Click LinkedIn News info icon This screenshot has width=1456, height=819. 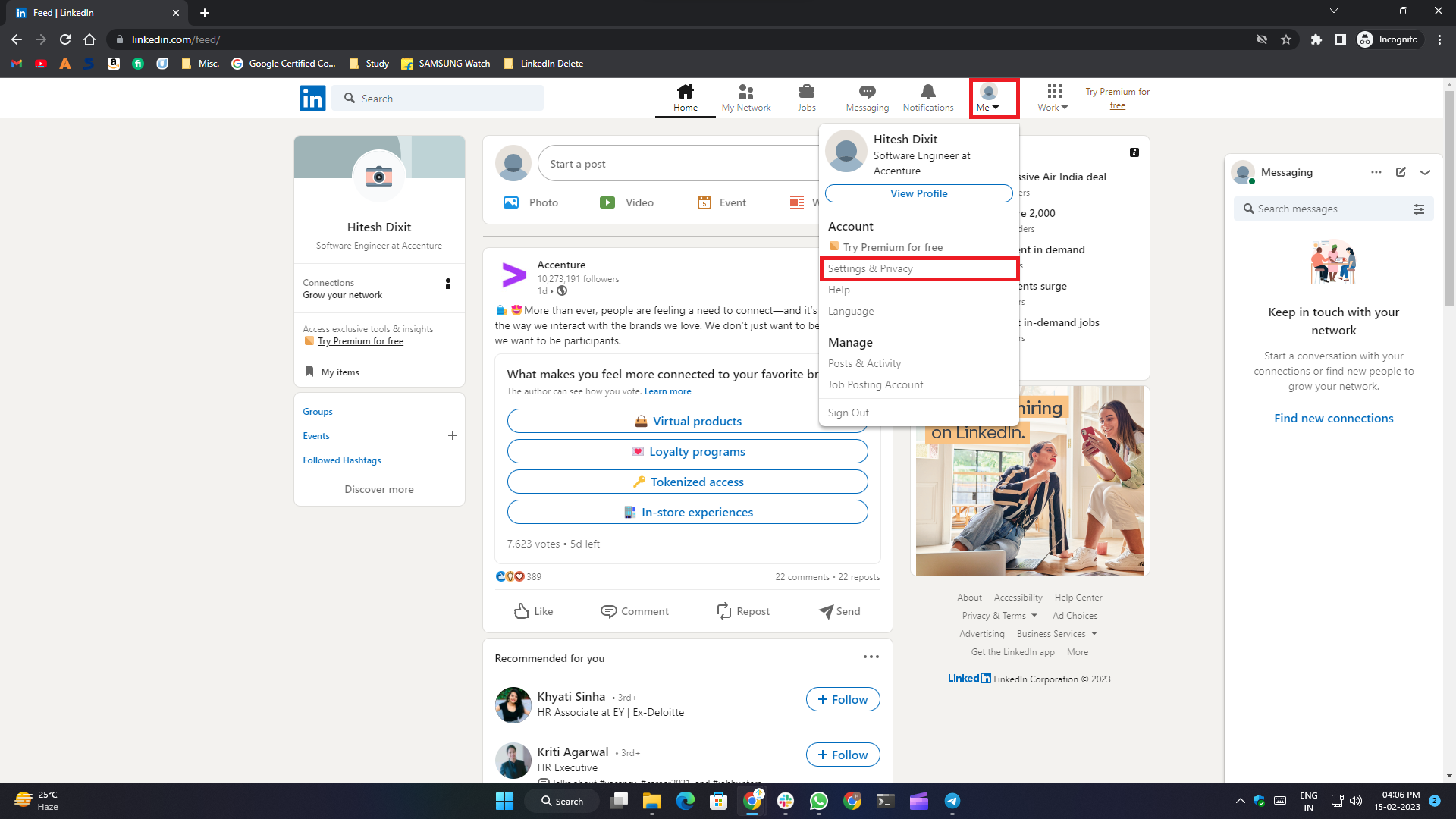pyautogui.click(x=1134, y=152)
